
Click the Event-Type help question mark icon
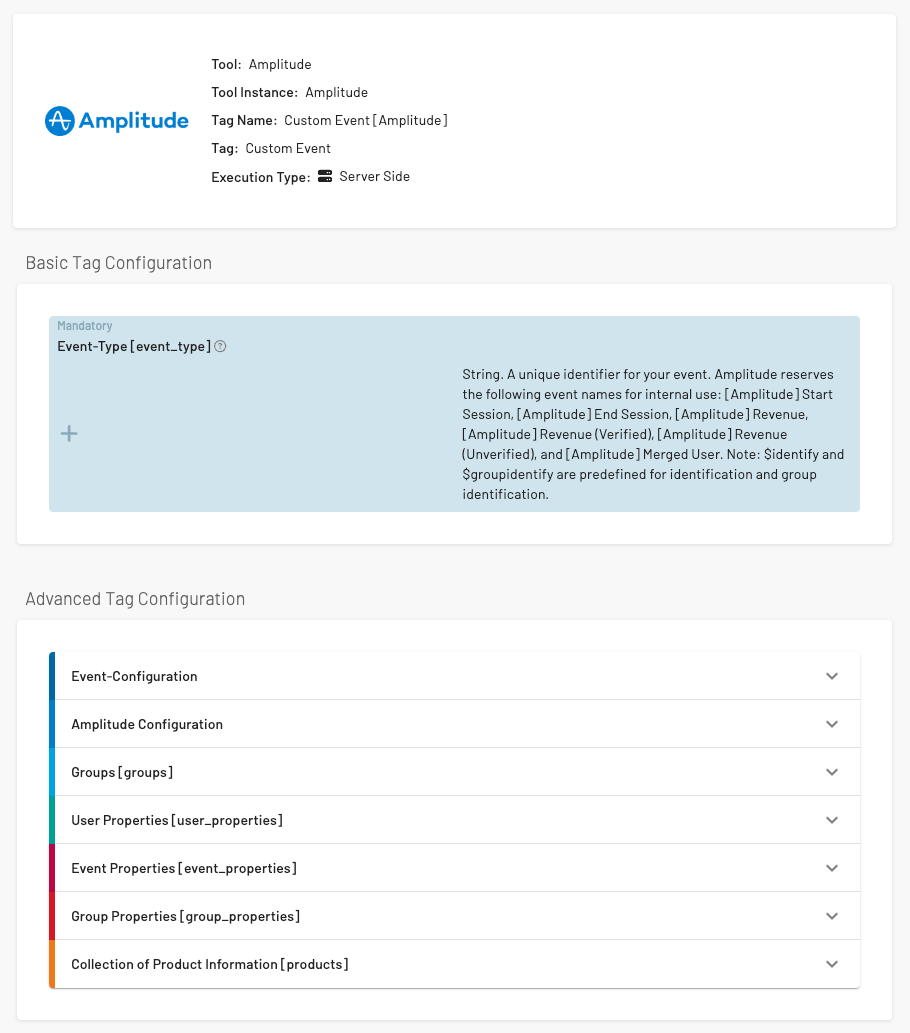(x=221, y=347)
